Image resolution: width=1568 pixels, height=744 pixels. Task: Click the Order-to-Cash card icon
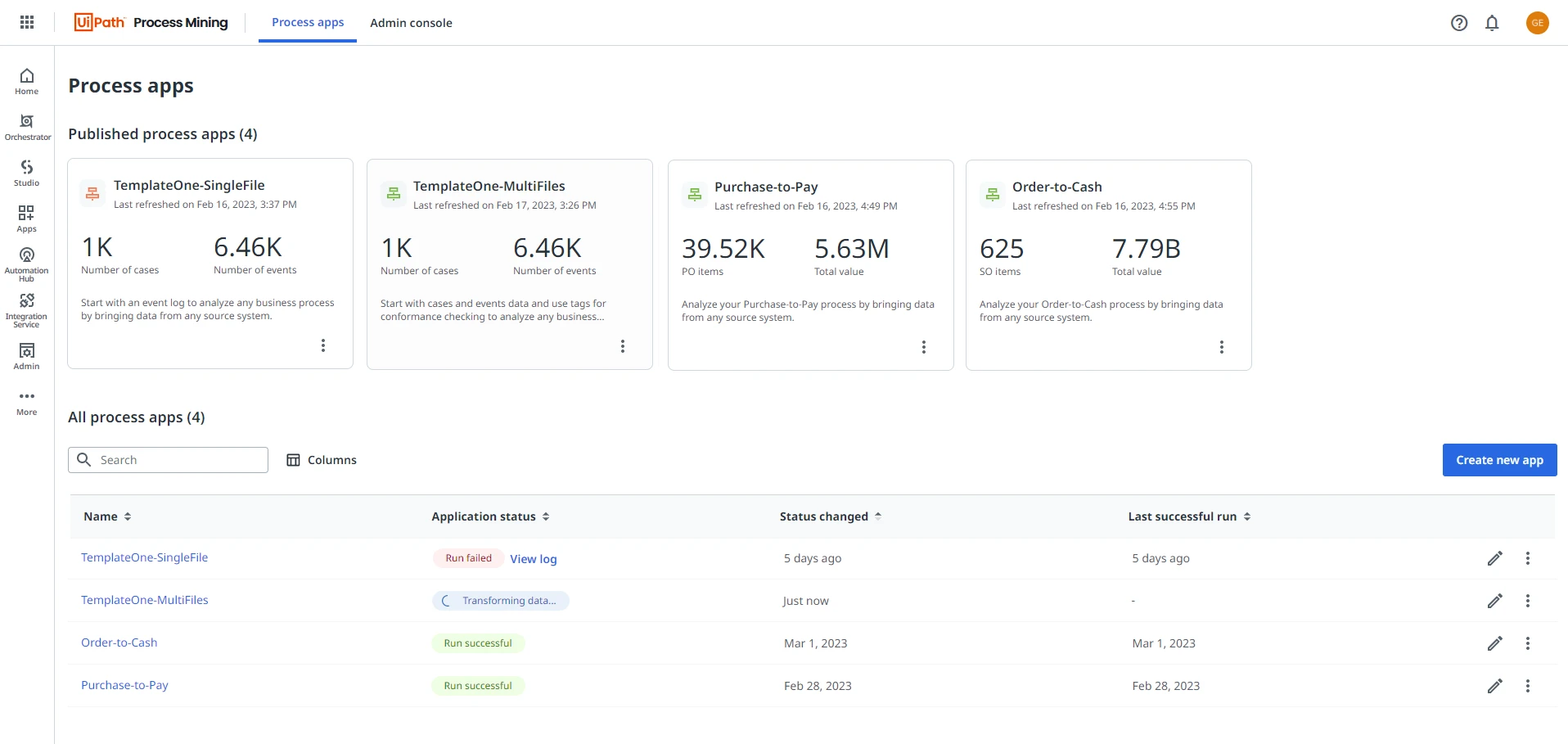[x=993, y=195]
